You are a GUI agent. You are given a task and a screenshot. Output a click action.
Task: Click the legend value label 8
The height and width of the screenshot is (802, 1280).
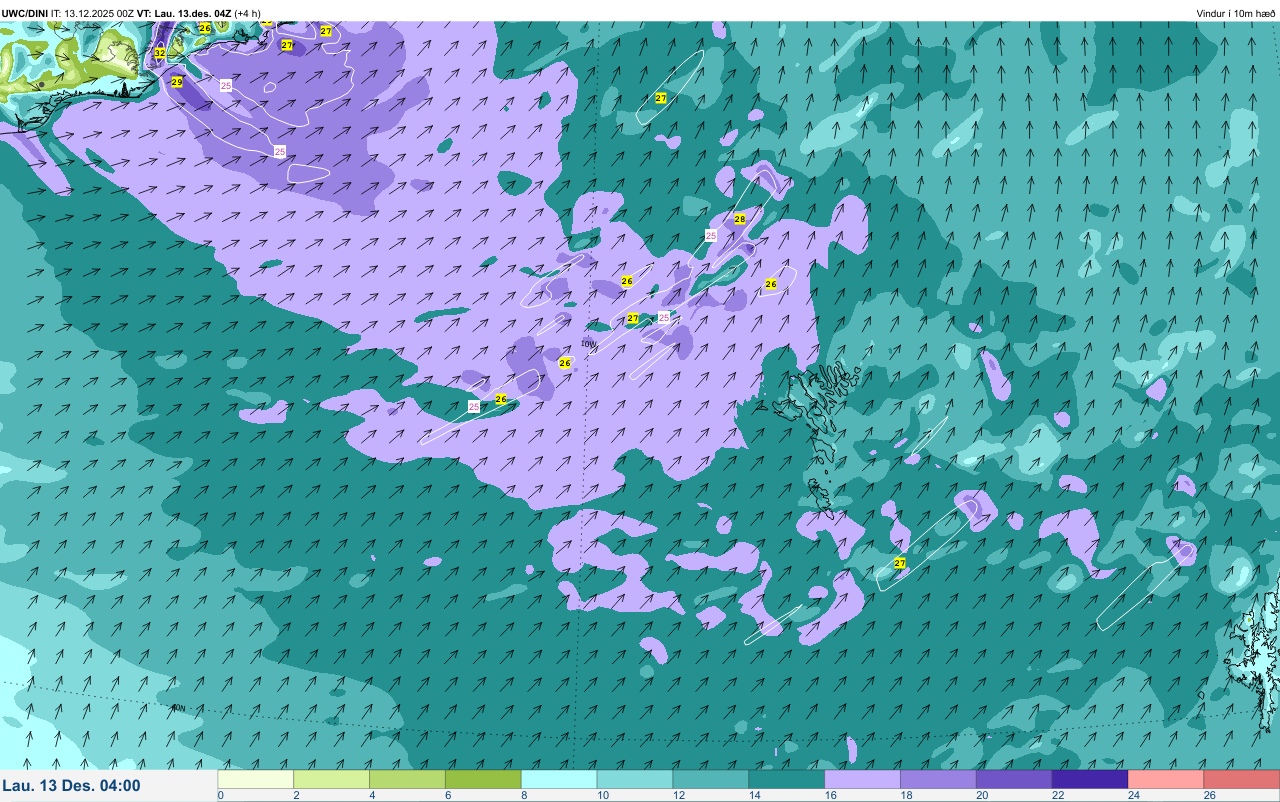523,796
